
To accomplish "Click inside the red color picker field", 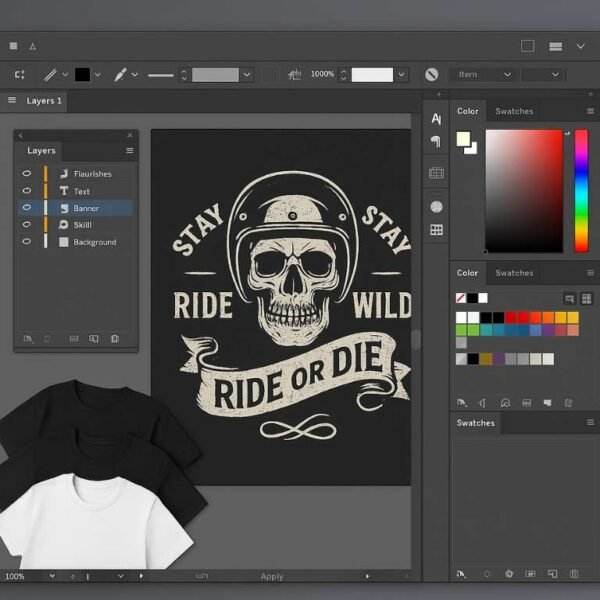I will pyautogui.click(x=524, y=191).
